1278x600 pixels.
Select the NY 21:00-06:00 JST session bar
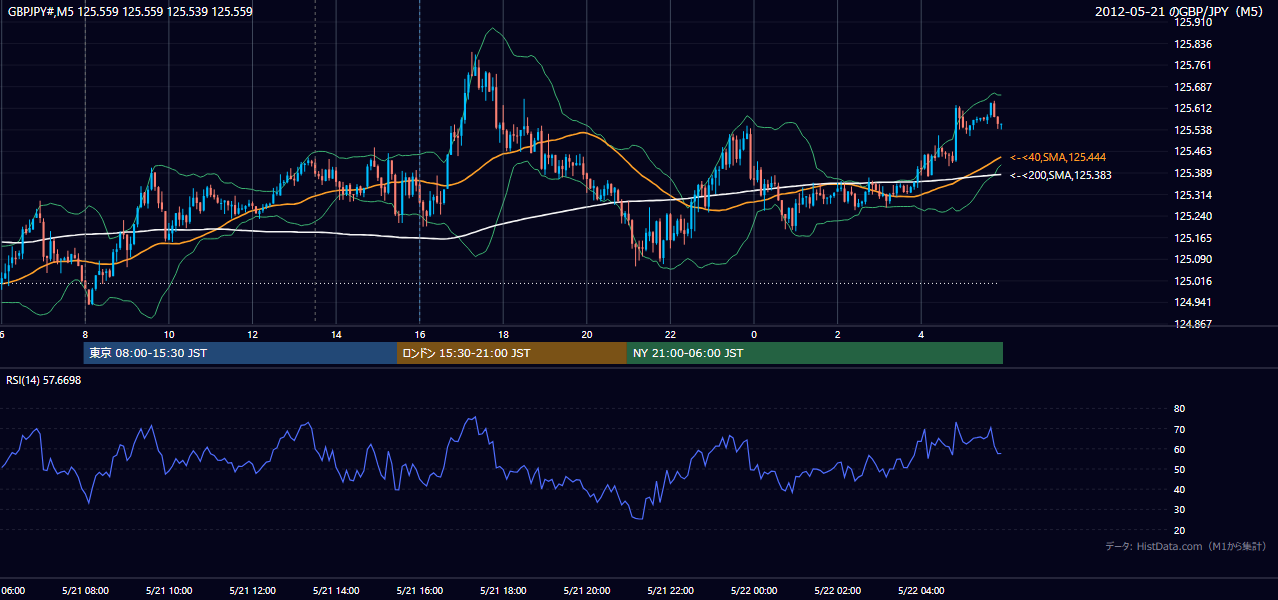(815, 353)
